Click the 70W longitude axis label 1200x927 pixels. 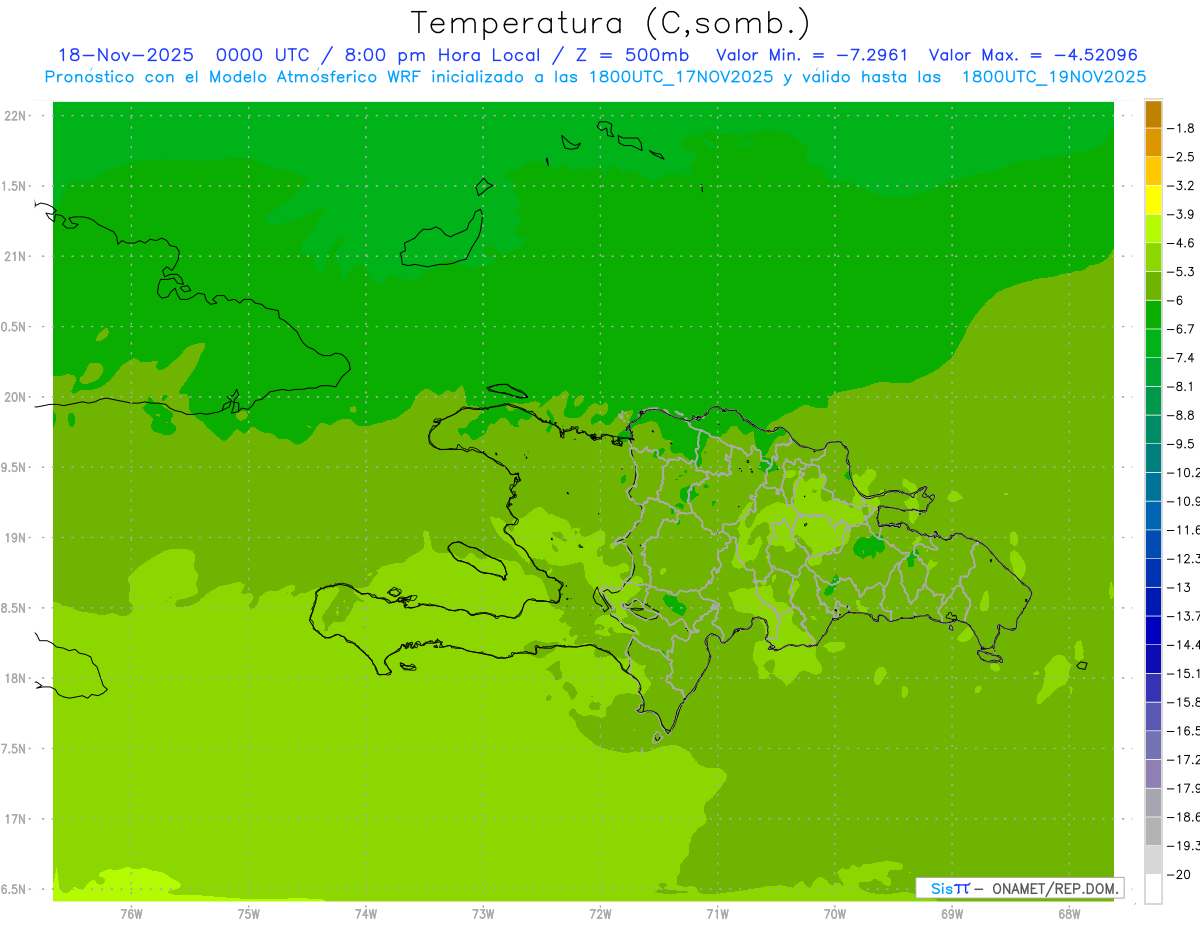coord(835,914)
